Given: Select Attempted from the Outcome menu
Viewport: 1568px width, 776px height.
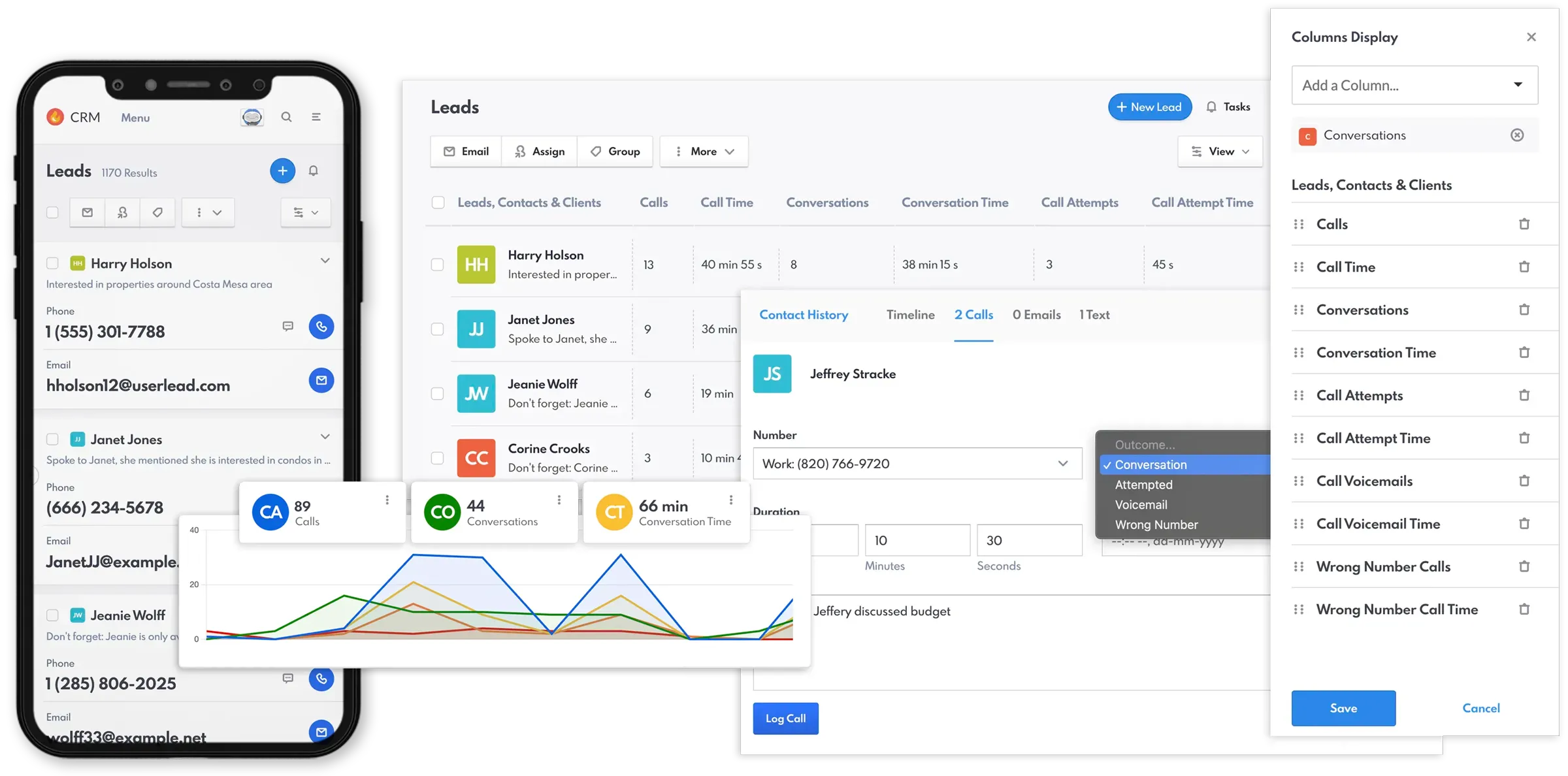Looking at the screenshot, I should (1143, 485).
